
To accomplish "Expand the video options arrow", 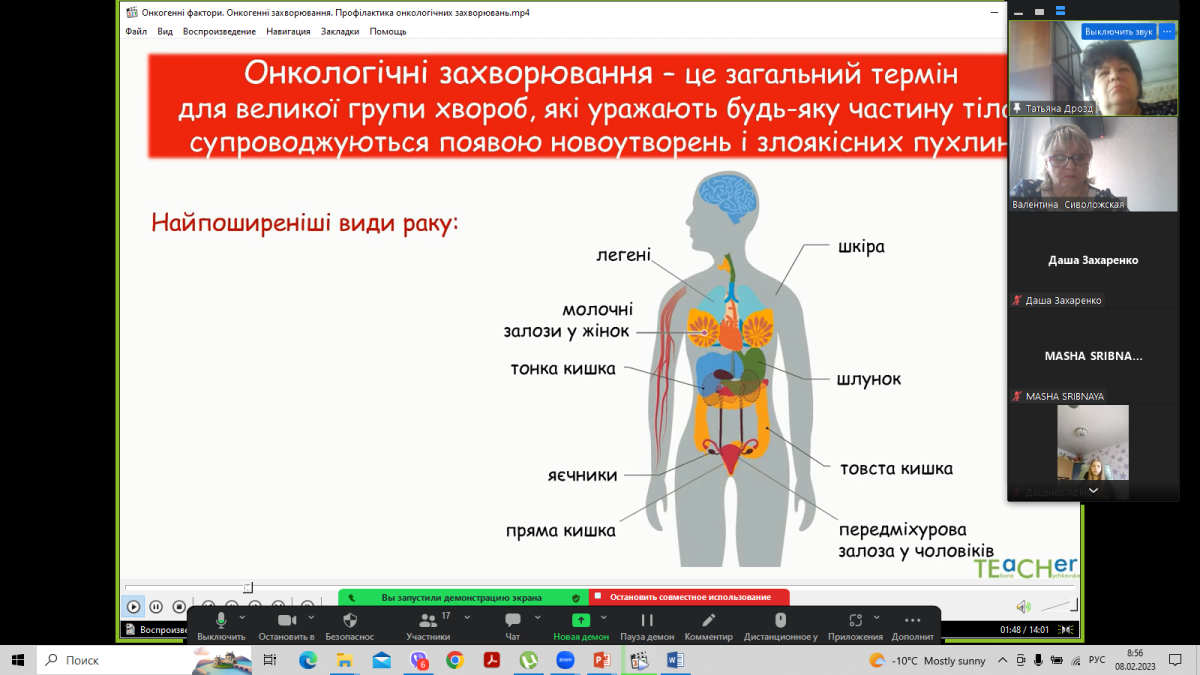I will coord(309,617).
